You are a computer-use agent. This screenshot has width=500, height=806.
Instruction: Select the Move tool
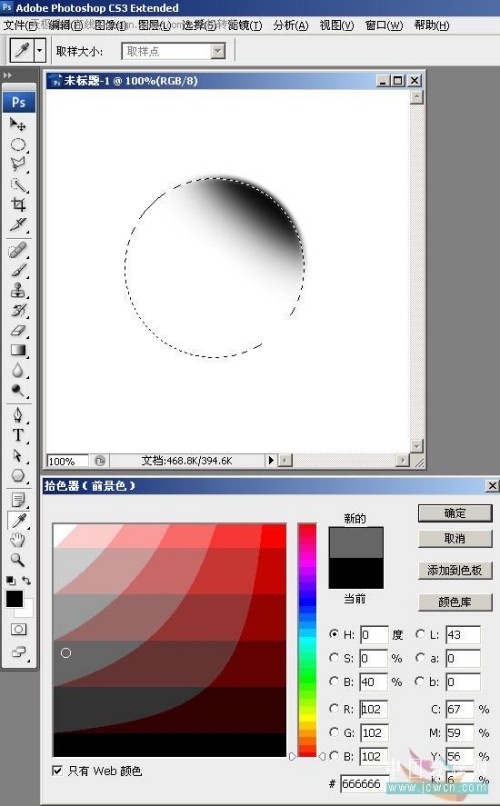18,124
